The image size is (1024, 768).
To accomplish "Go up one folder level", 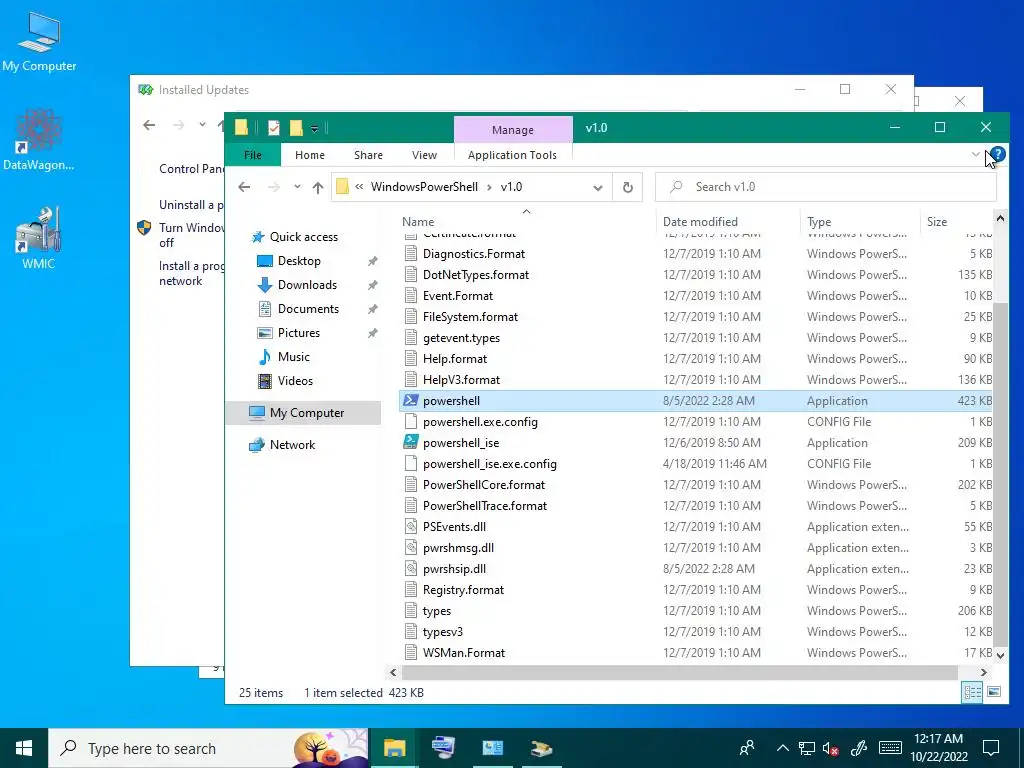I will point(318,187).
